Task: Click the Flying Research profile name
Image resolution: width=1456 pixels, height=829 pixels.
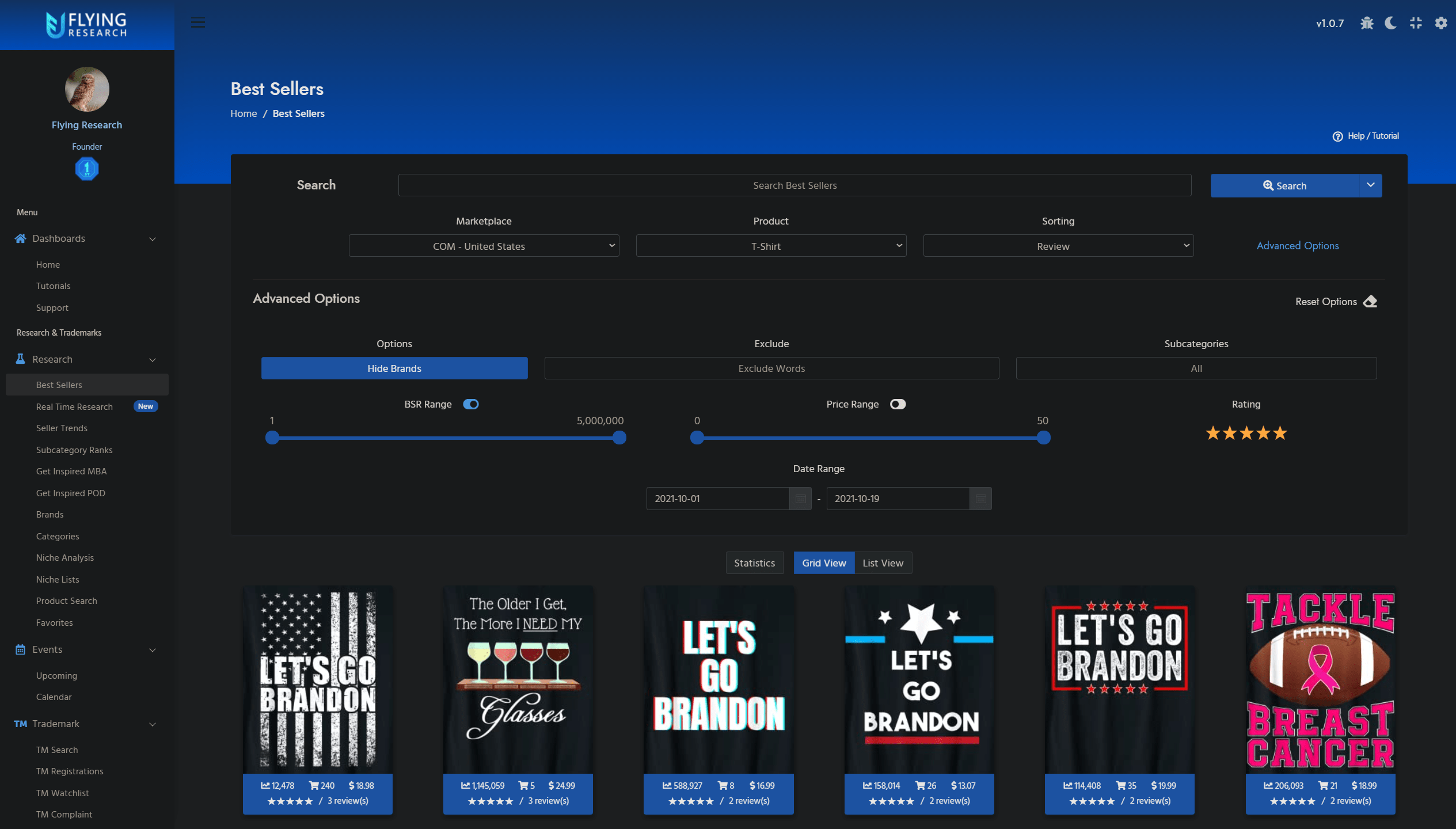Action: [87, 125]
